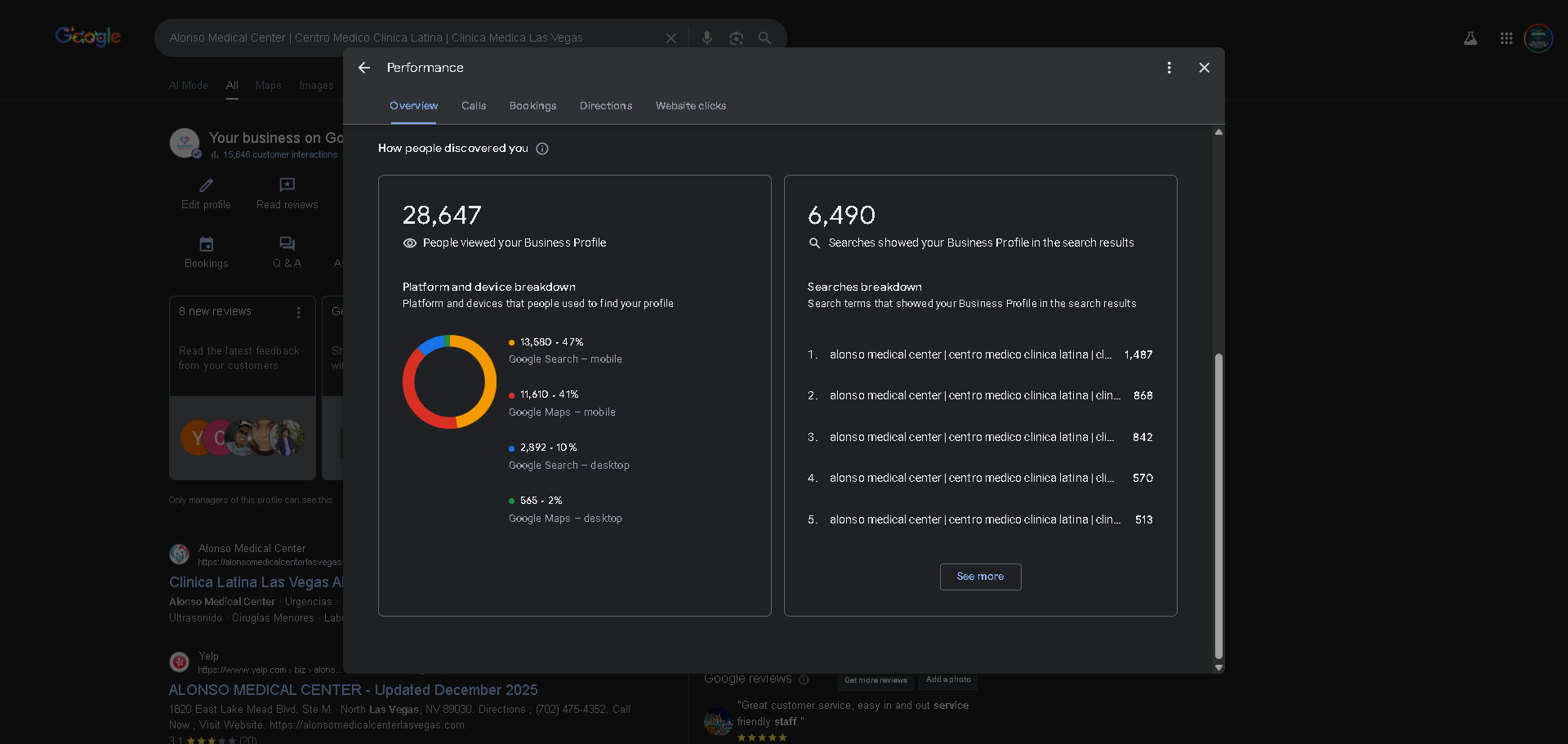1568x744 pixels.
Task: Select the Directions tab
Action: coord(606,106)
